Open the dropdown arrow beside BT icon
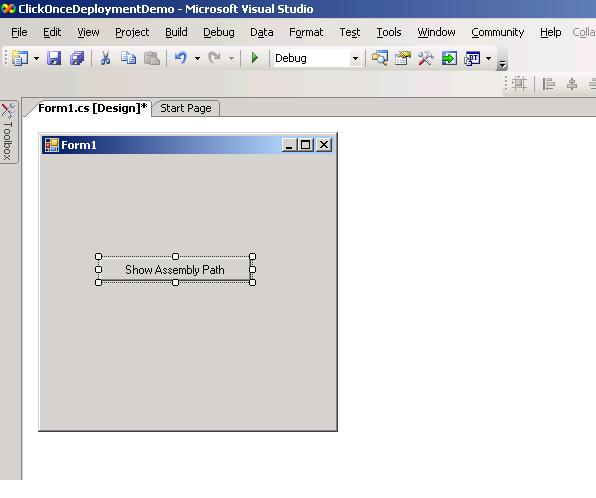The width and height of the screenshot is (596, 498). click(488, 59)
